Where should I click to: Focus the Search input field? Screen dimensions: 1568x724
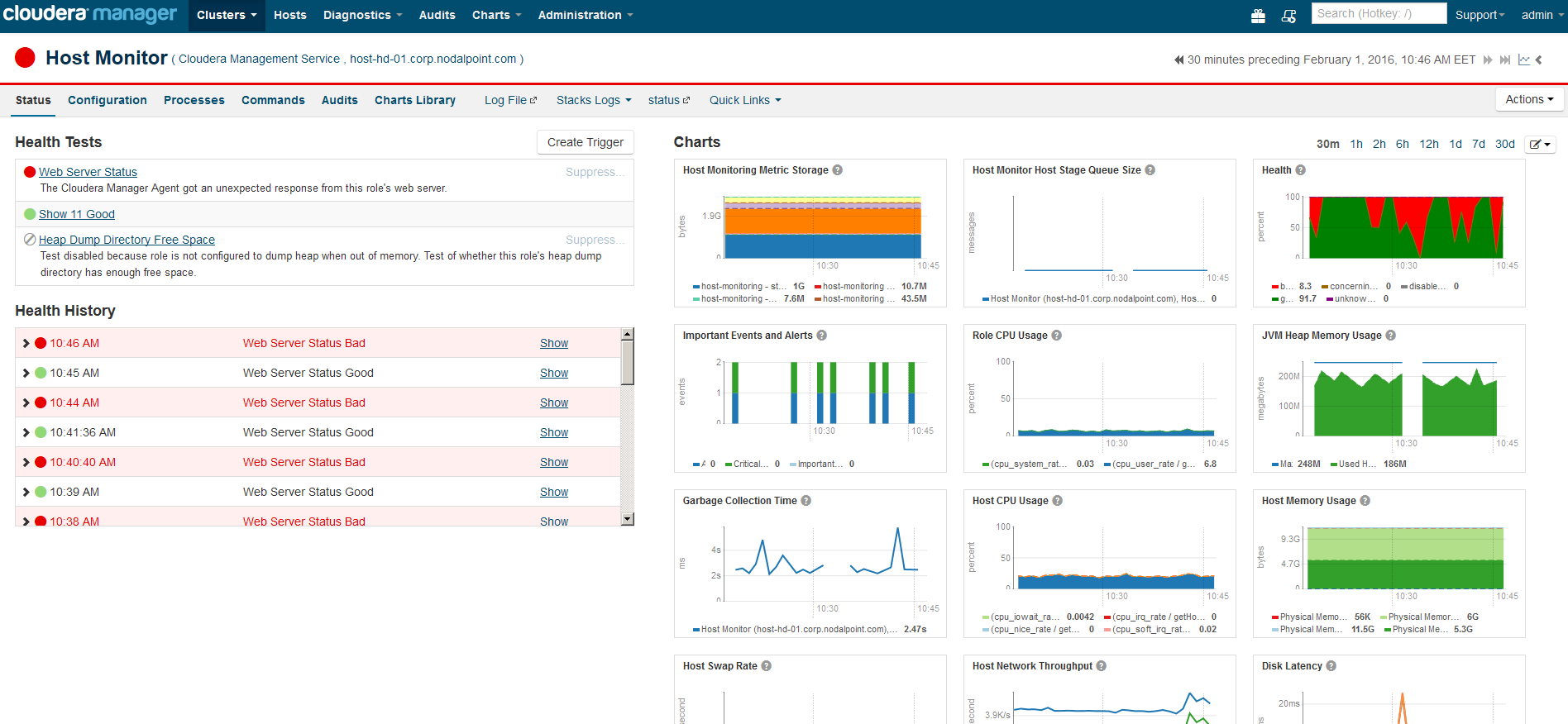click(1378, 14)
